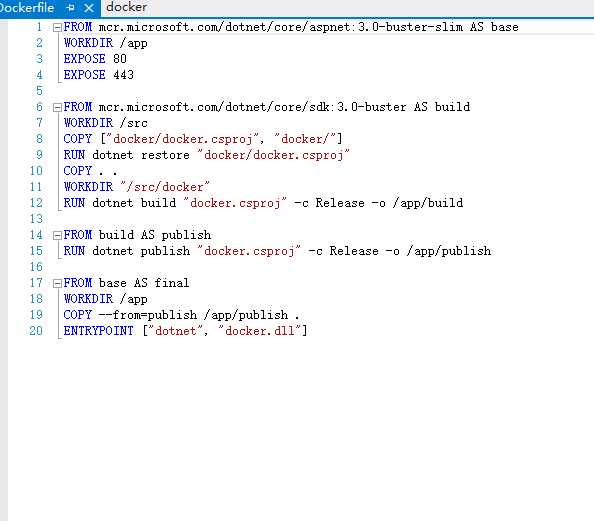This screenshot has height=521, width=594.
Task: Click the ENTRYPOINT keyword on line 20
Action: click(98, 331)
